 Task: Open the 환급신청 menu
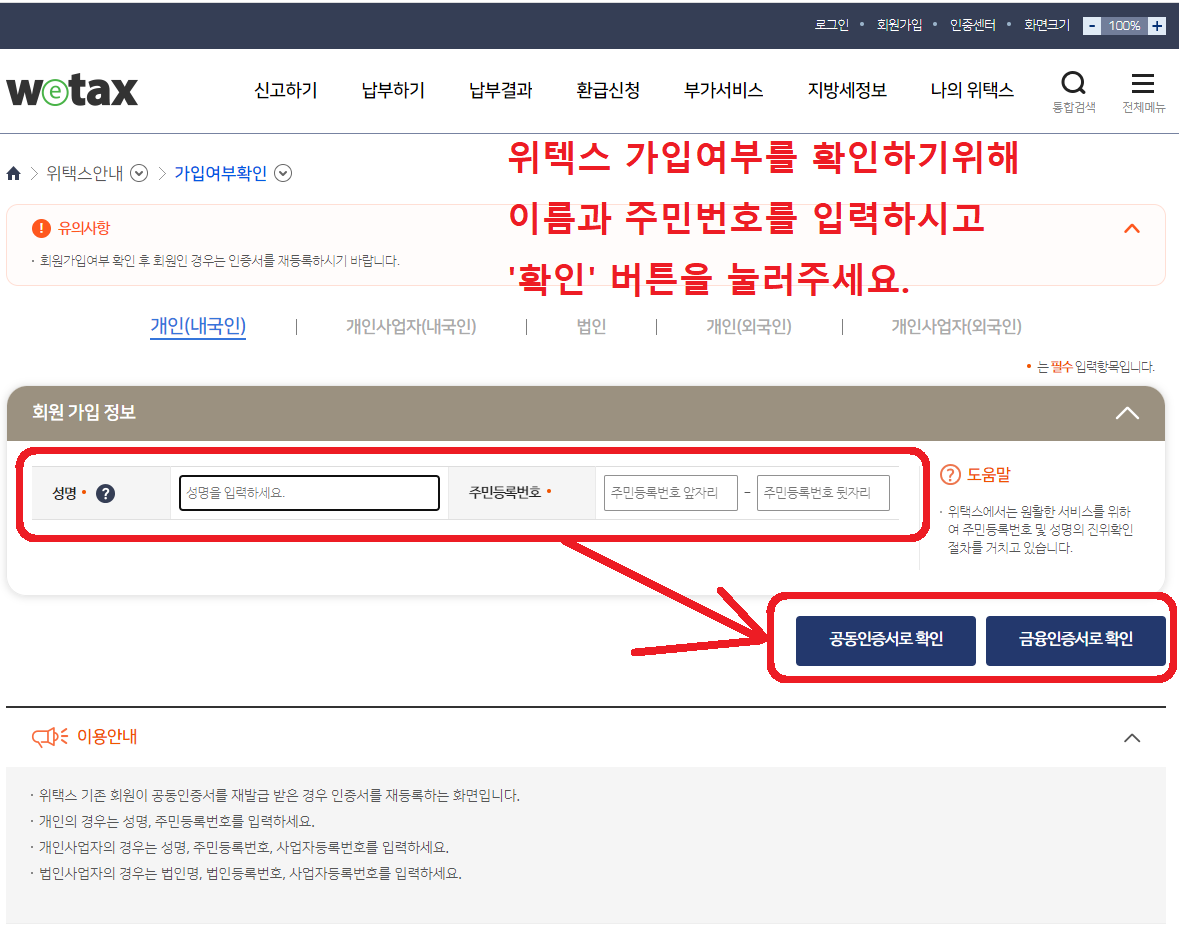[x=608, y=90]
